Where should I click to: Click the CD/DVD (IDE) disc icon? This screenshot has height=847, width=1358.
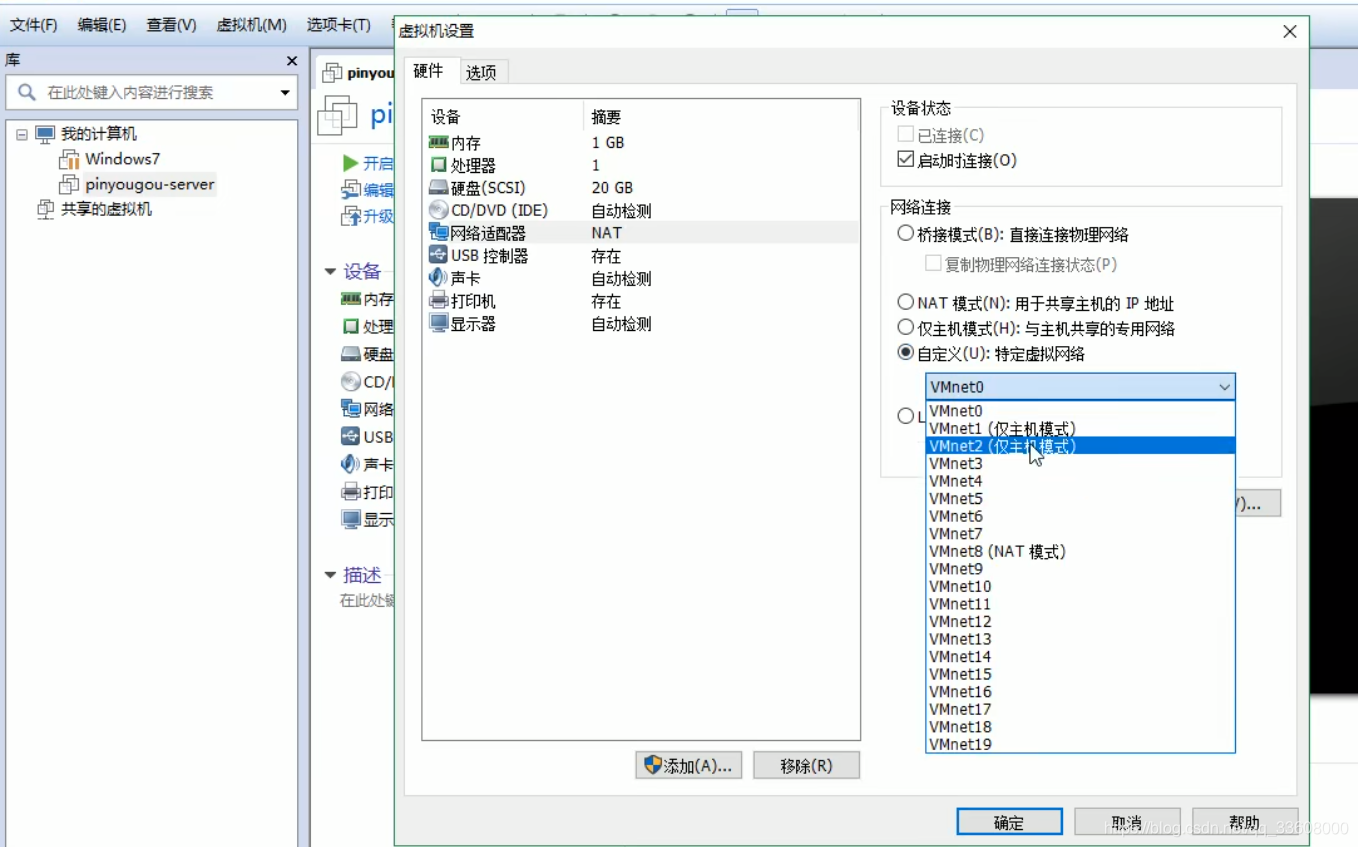438,210
